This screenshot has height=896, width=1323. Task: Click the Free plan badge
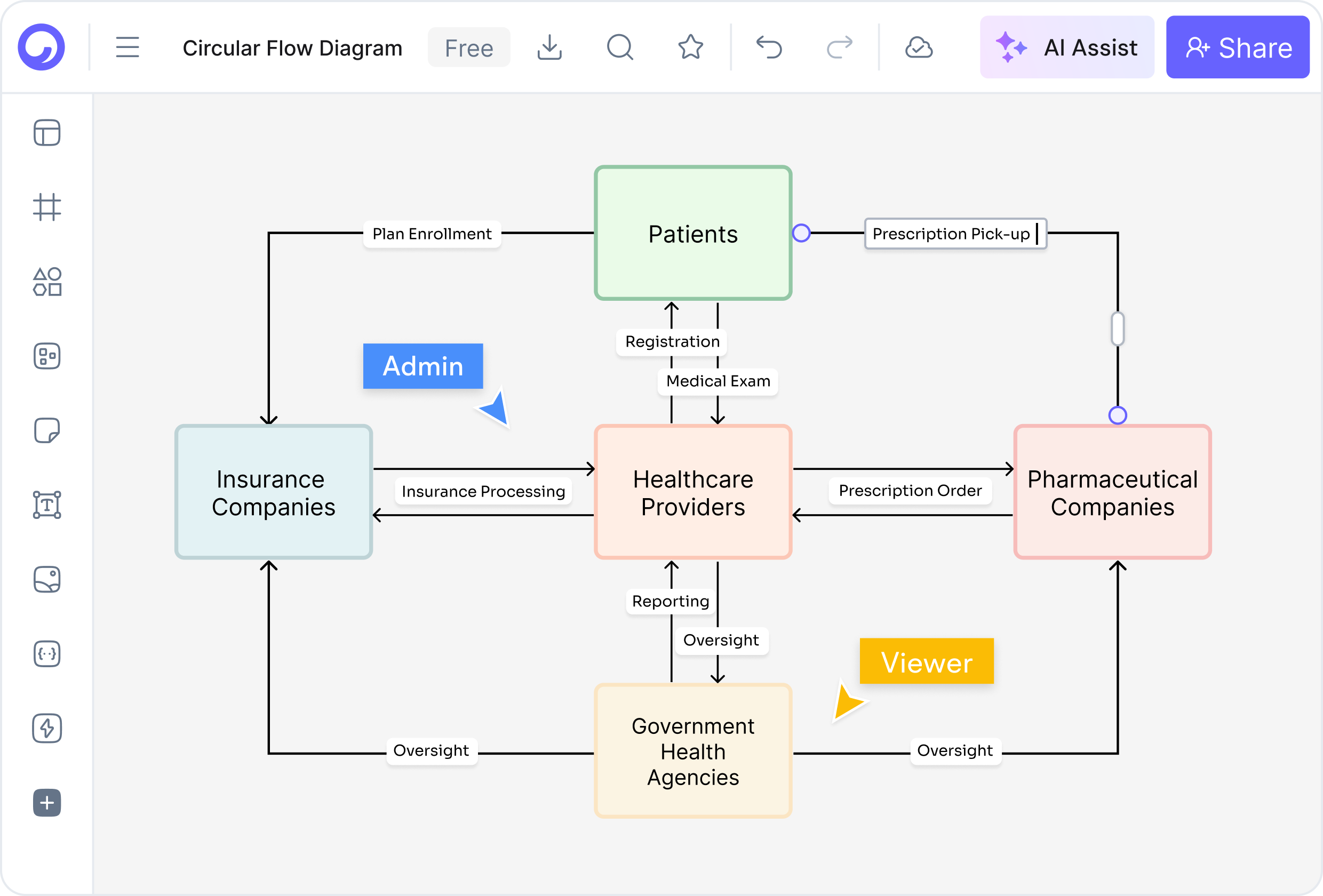point(469,48)
